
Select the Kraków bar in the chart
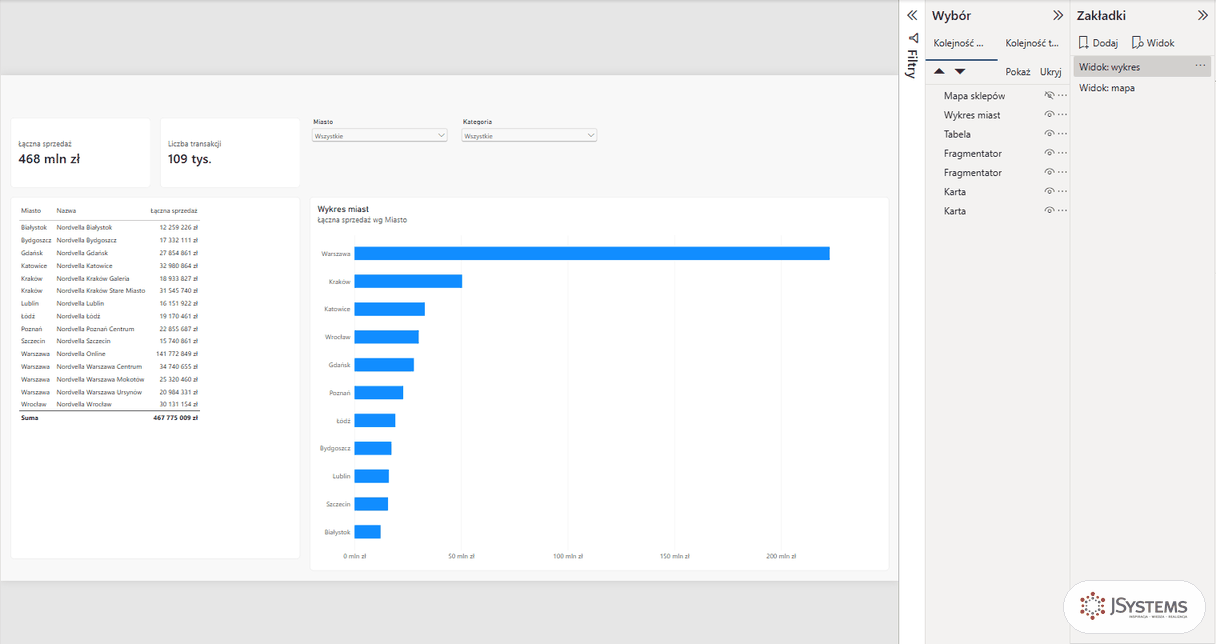point(408,282)
